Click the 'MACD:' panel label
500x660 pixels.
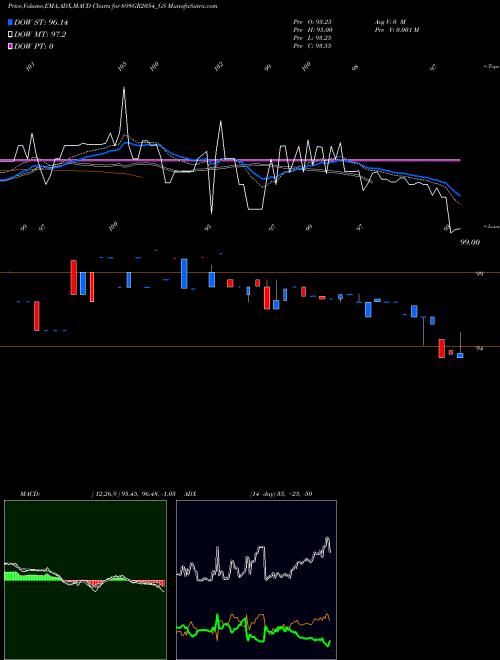(30, 494)
